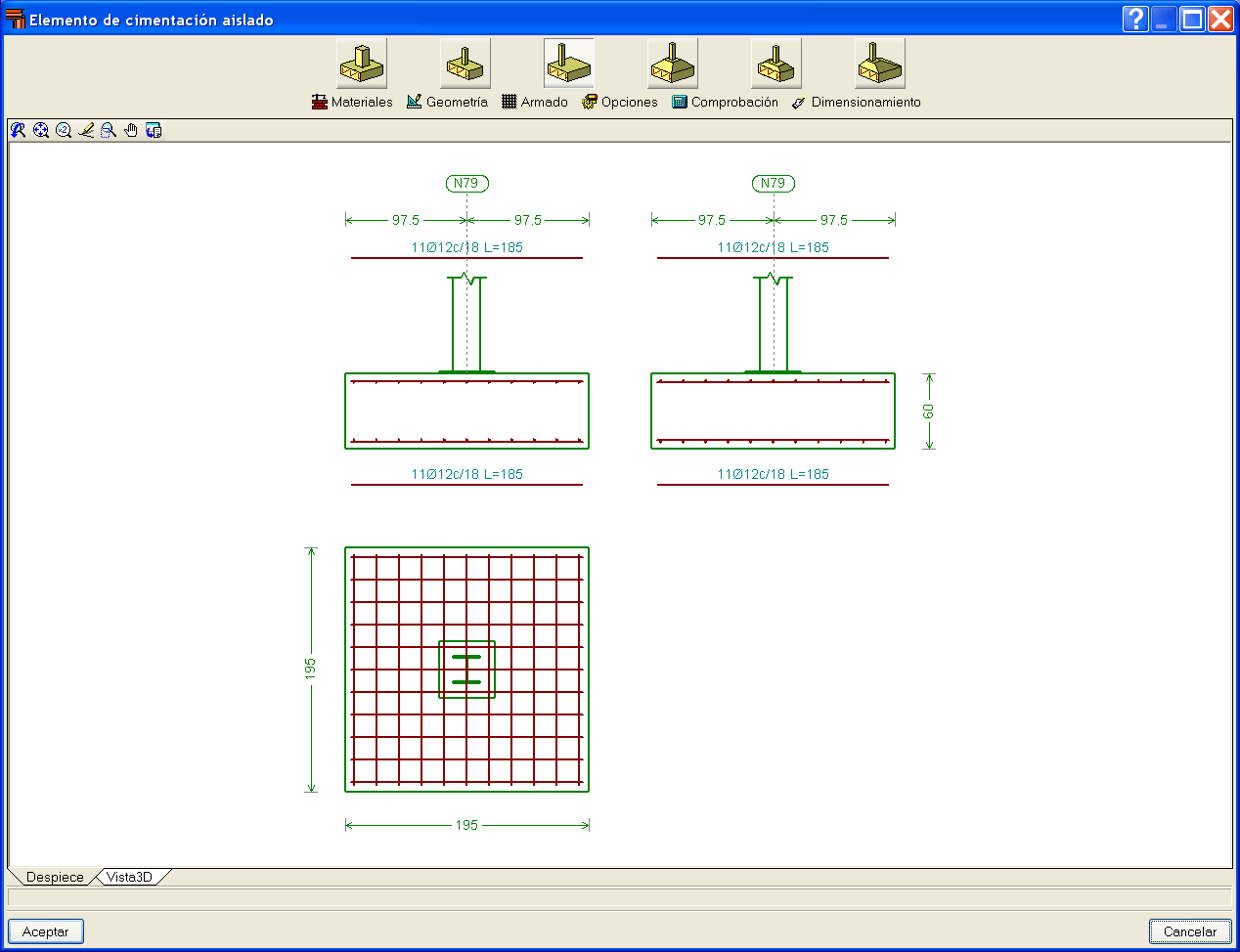Select the zoom window magnifier tool
1240x952 pixels.
(109, 130)
